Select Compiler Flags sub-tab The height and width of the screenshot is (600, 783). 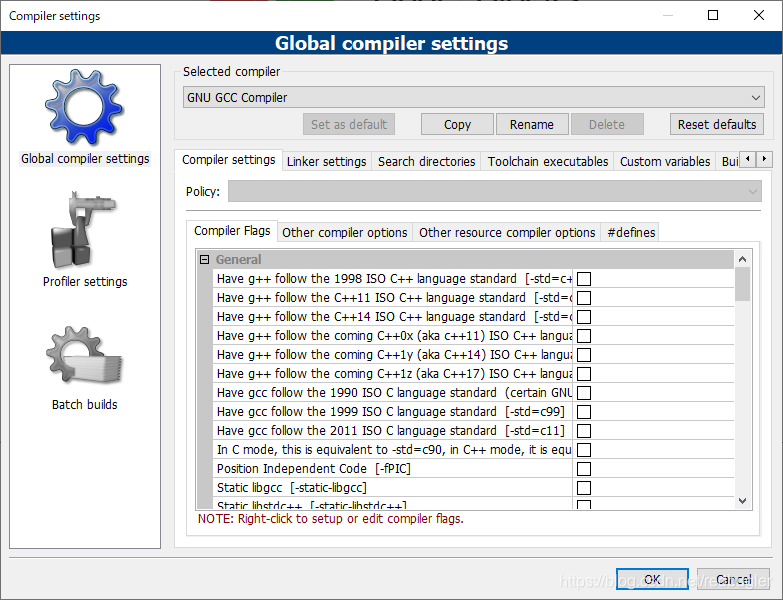click(x=232, y=231)
